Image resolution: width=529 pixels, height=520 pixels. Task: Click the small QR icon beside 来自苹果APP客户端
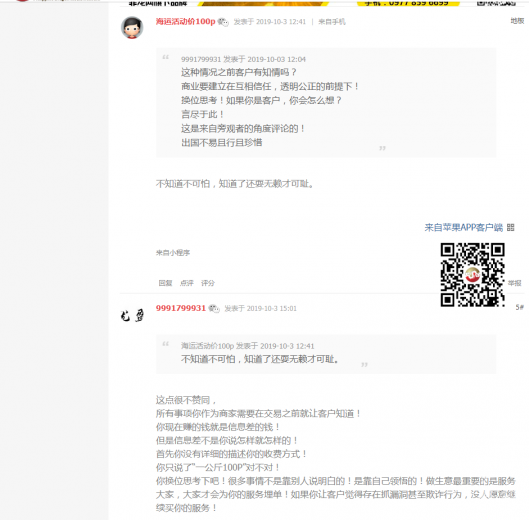(510, 227)
